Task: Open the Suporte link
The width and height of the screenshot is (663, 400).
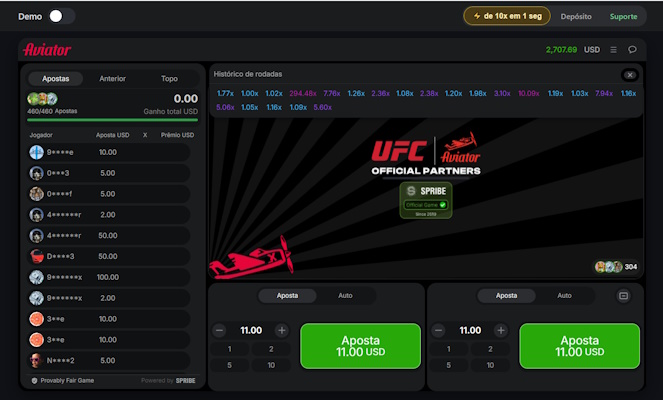Action: [623, 16]
